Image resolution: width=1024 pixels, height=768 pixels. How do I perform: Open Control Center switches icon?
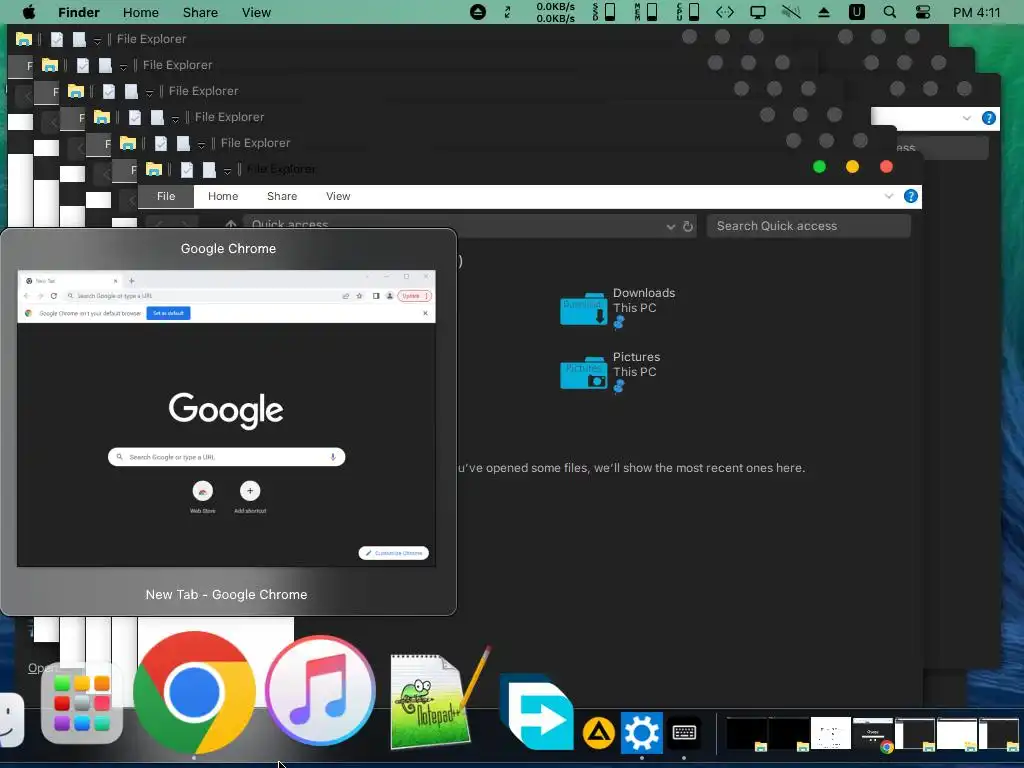[x=923, y=12]
